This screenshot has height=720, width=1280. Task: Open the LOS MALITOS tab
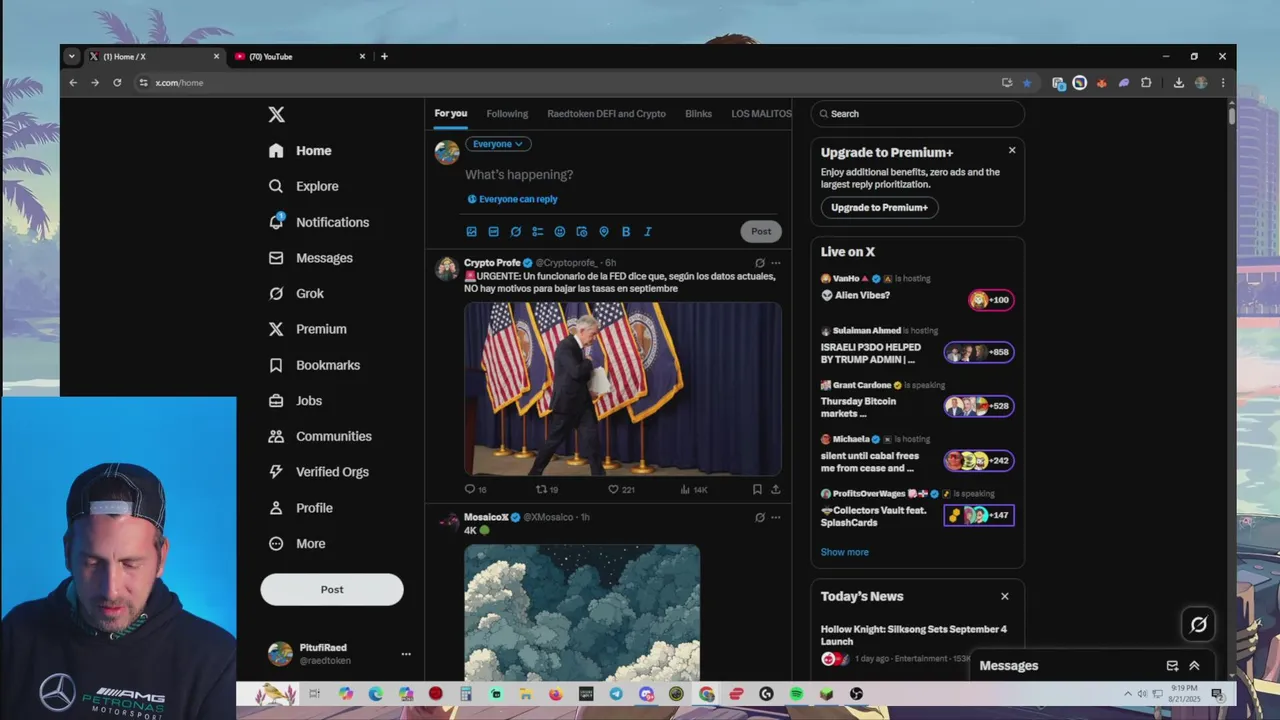point(761,114)
